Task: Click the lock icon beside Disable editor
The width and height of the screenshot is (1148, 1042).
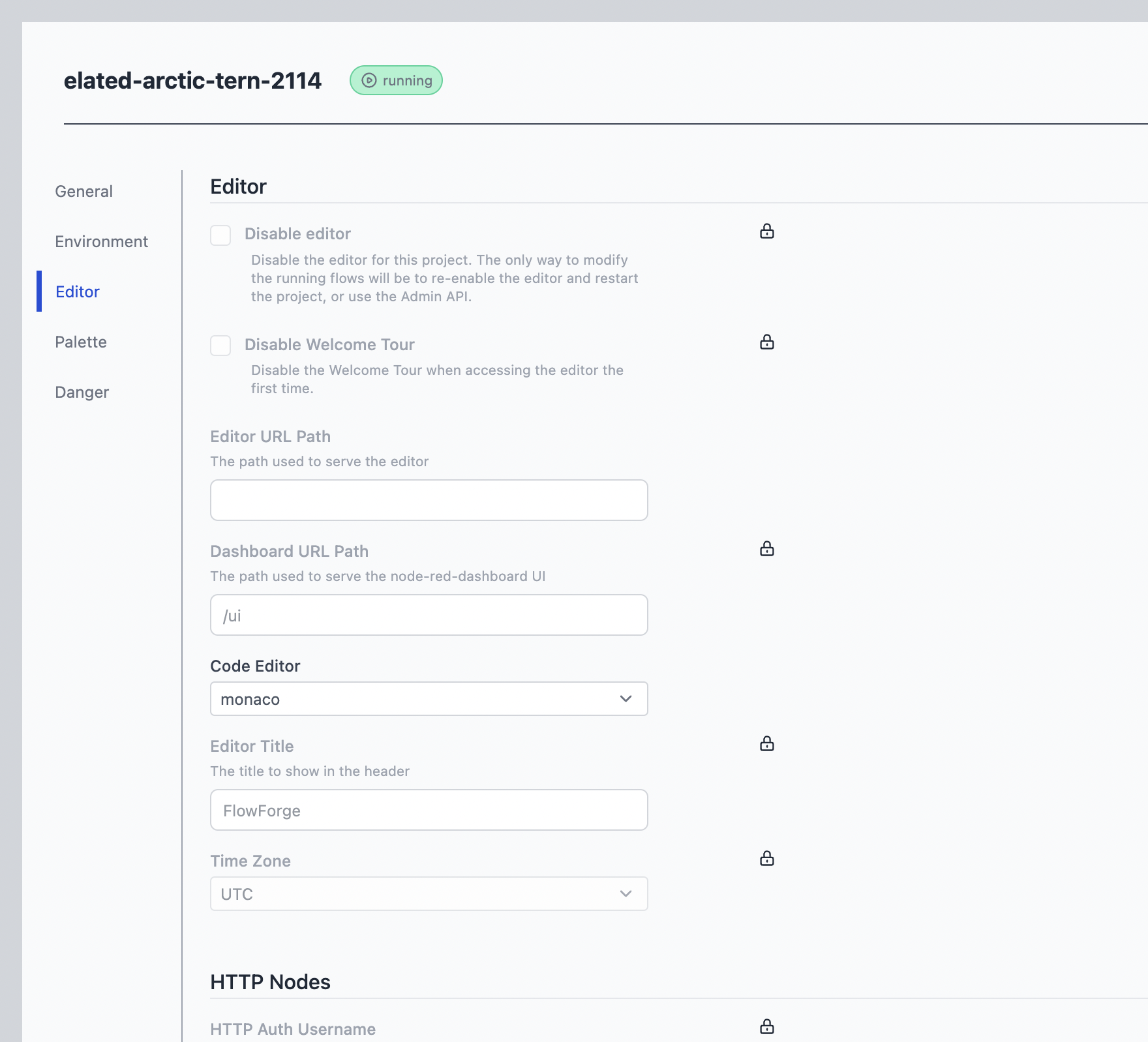Action: pos(767,231)
